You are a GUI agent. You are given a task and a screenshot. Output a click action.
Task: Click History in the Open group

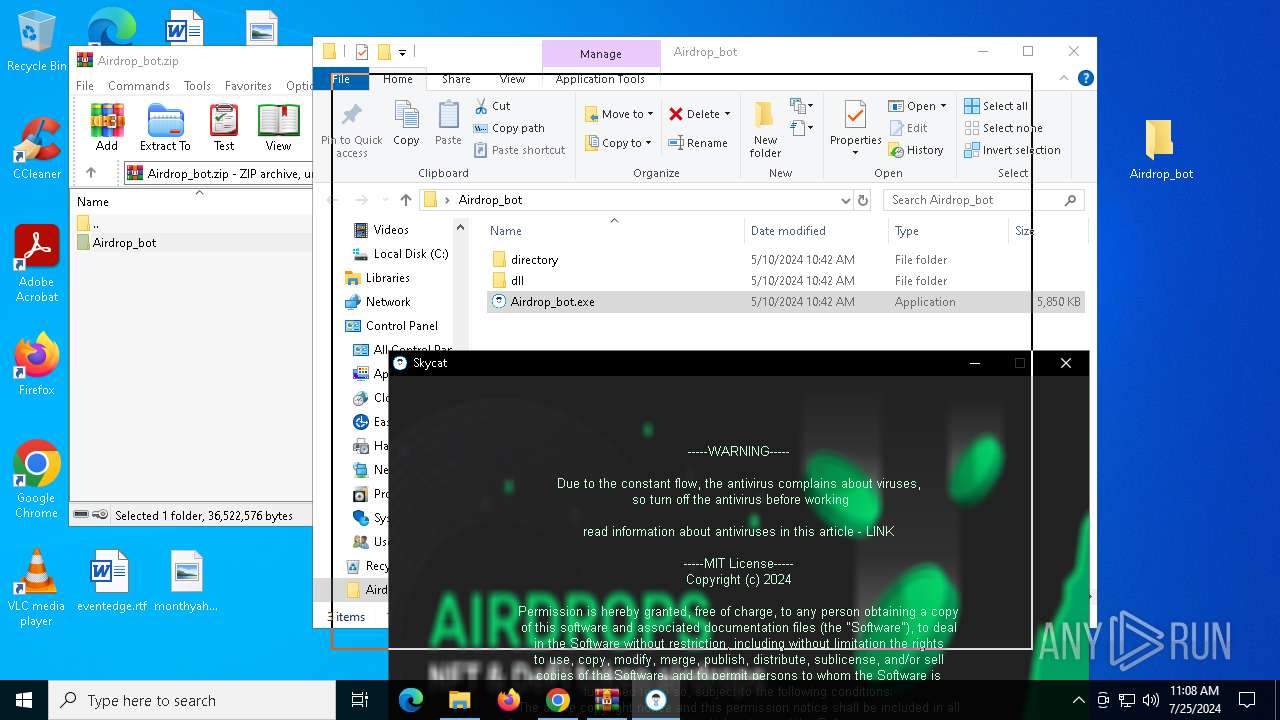point(916,150)
